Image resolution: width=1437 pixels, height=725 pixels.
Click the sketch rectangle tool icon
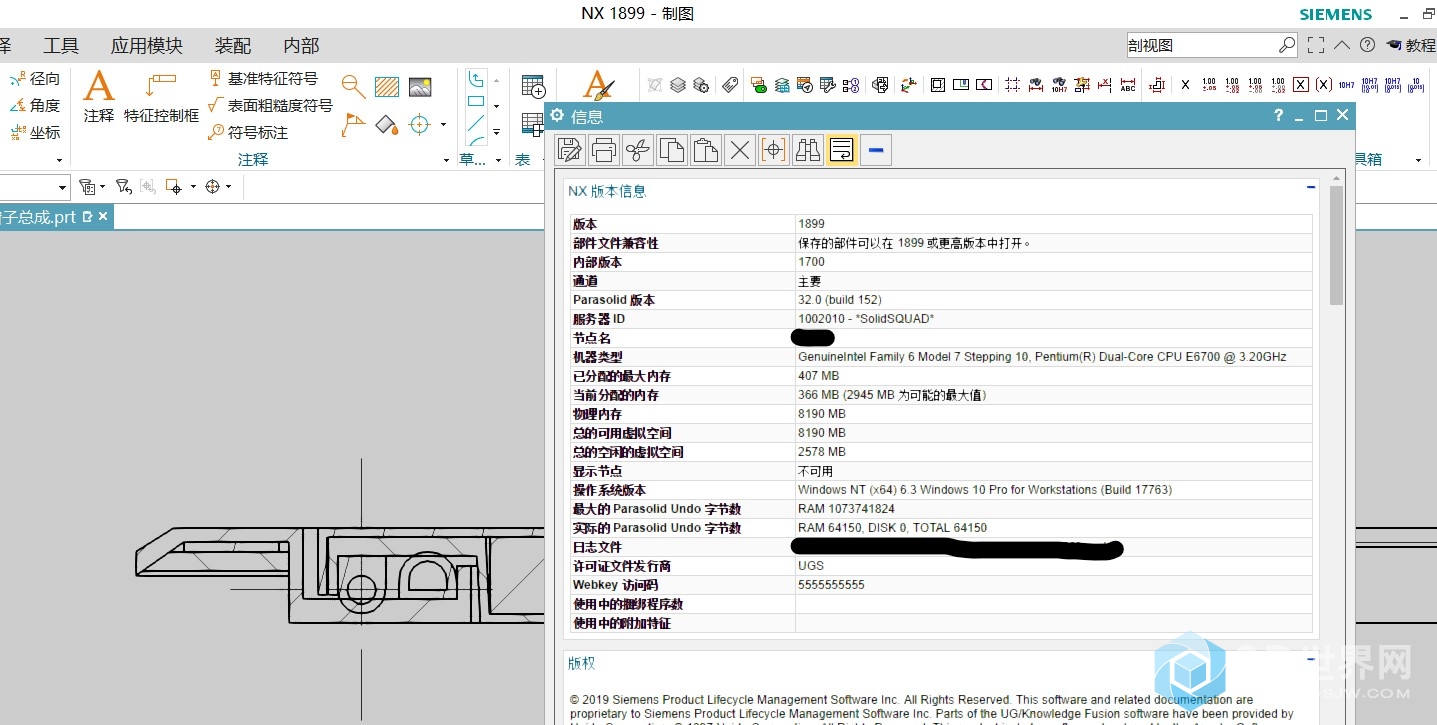(x=477, y=101)
